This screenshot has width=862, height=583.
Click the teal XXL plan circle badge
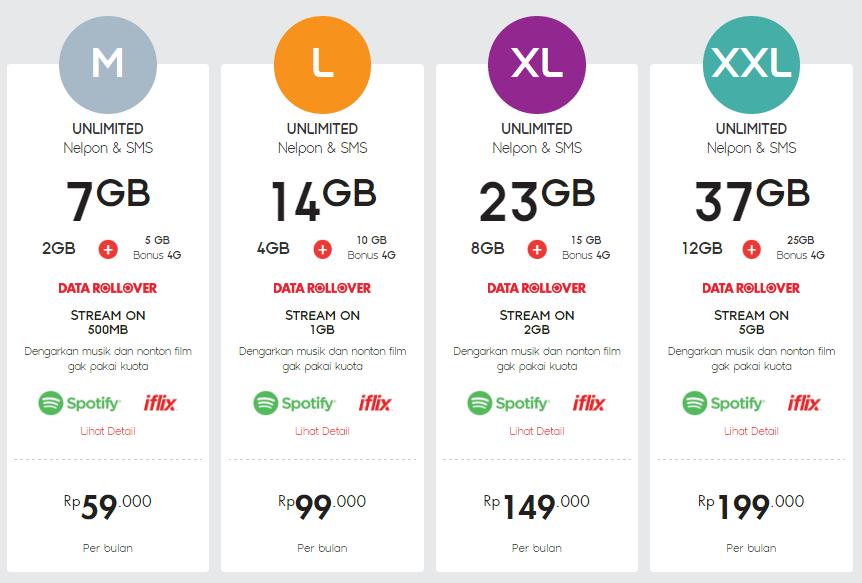751,64
